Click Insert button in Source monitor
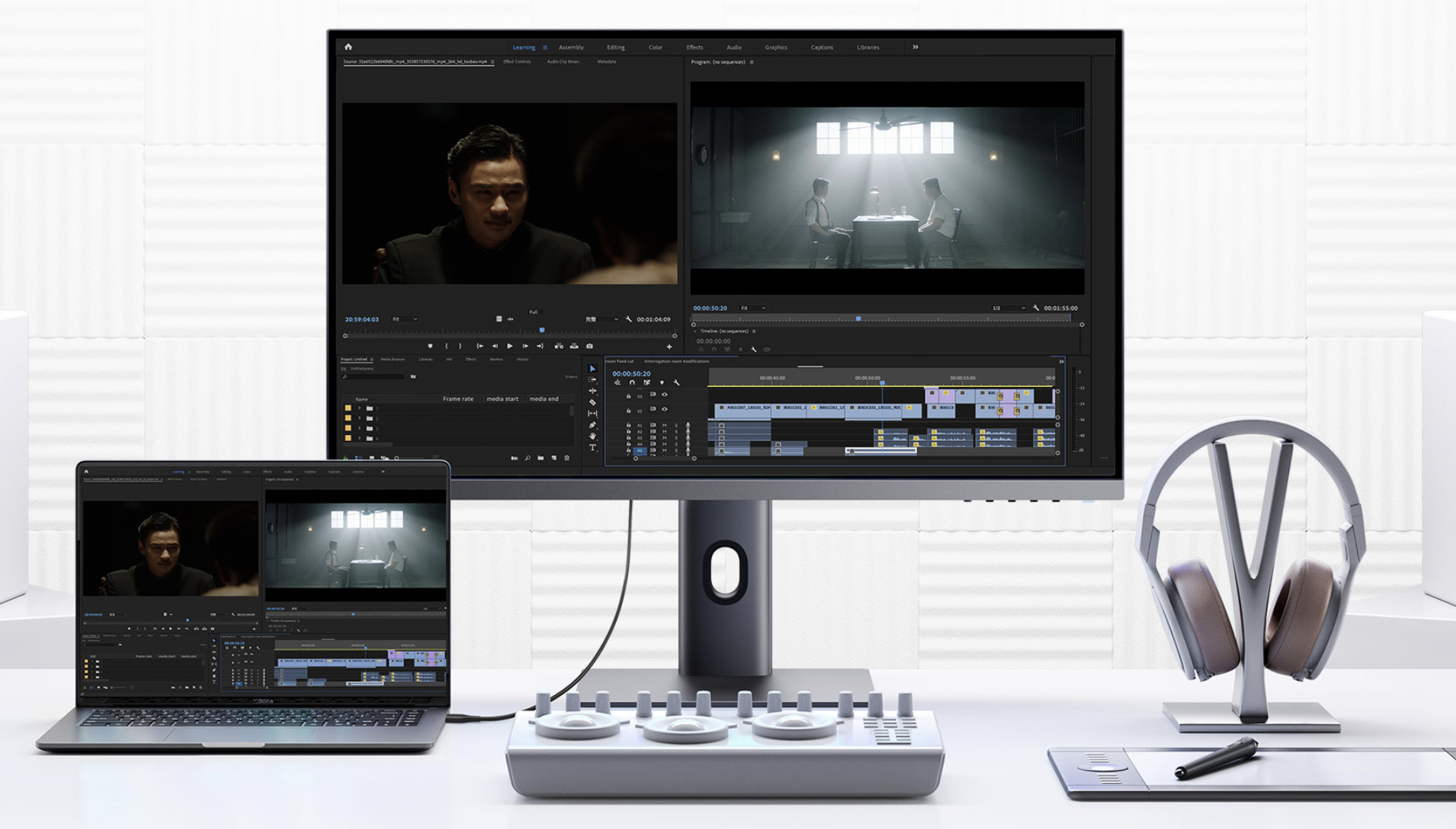This screenshot has height=829, width=1456. [559, 346]
